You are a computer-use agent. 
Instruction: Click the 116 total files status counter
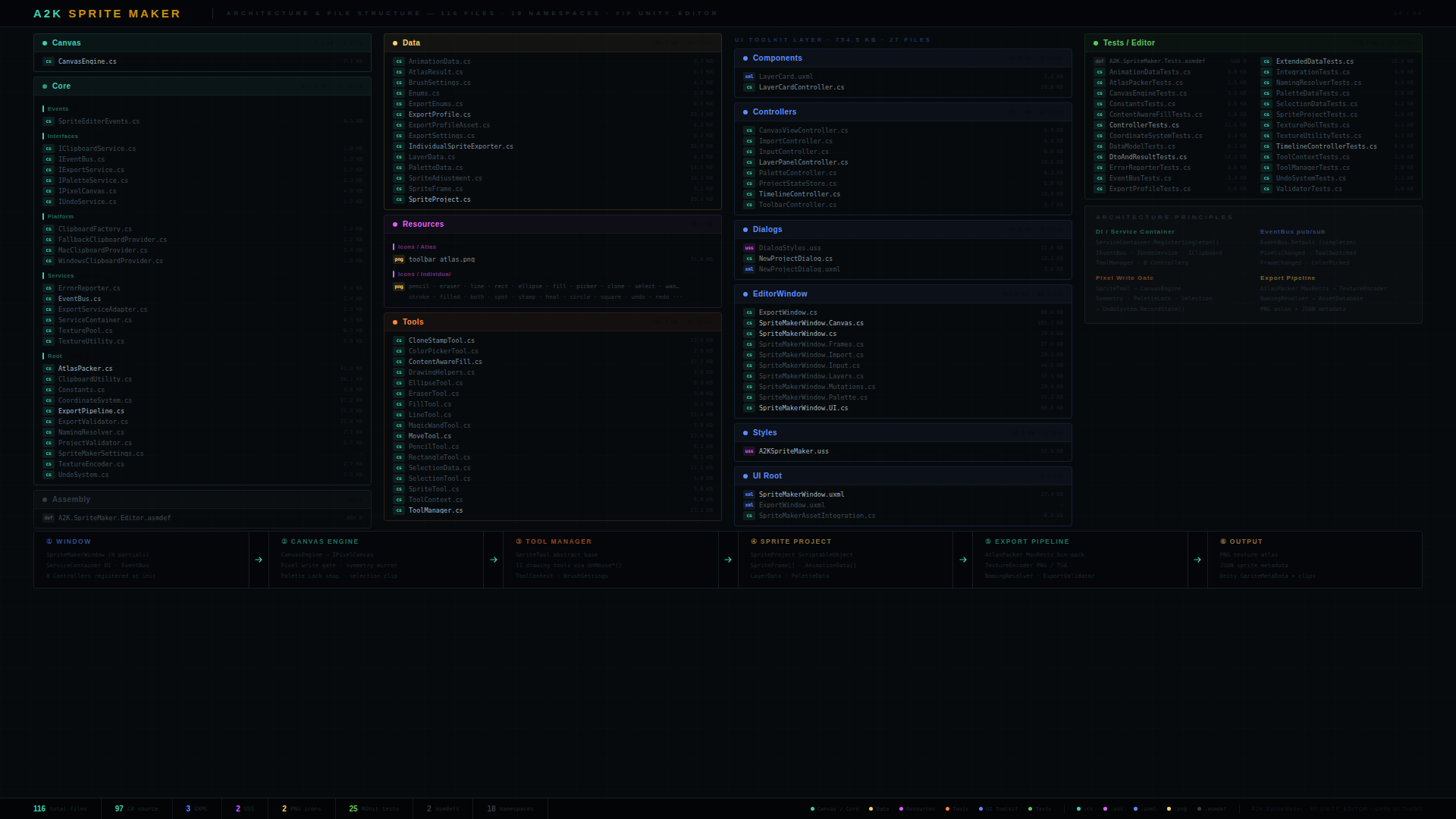[x=60, y=808]
